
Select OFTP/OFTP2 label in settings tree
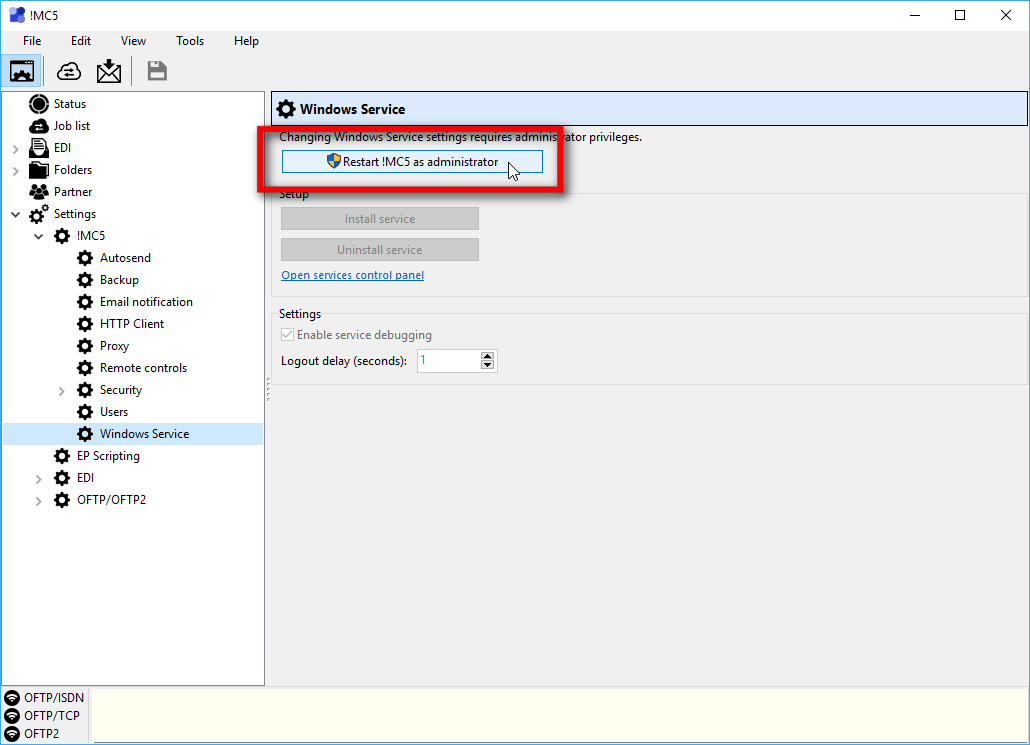tap(112, 500)
